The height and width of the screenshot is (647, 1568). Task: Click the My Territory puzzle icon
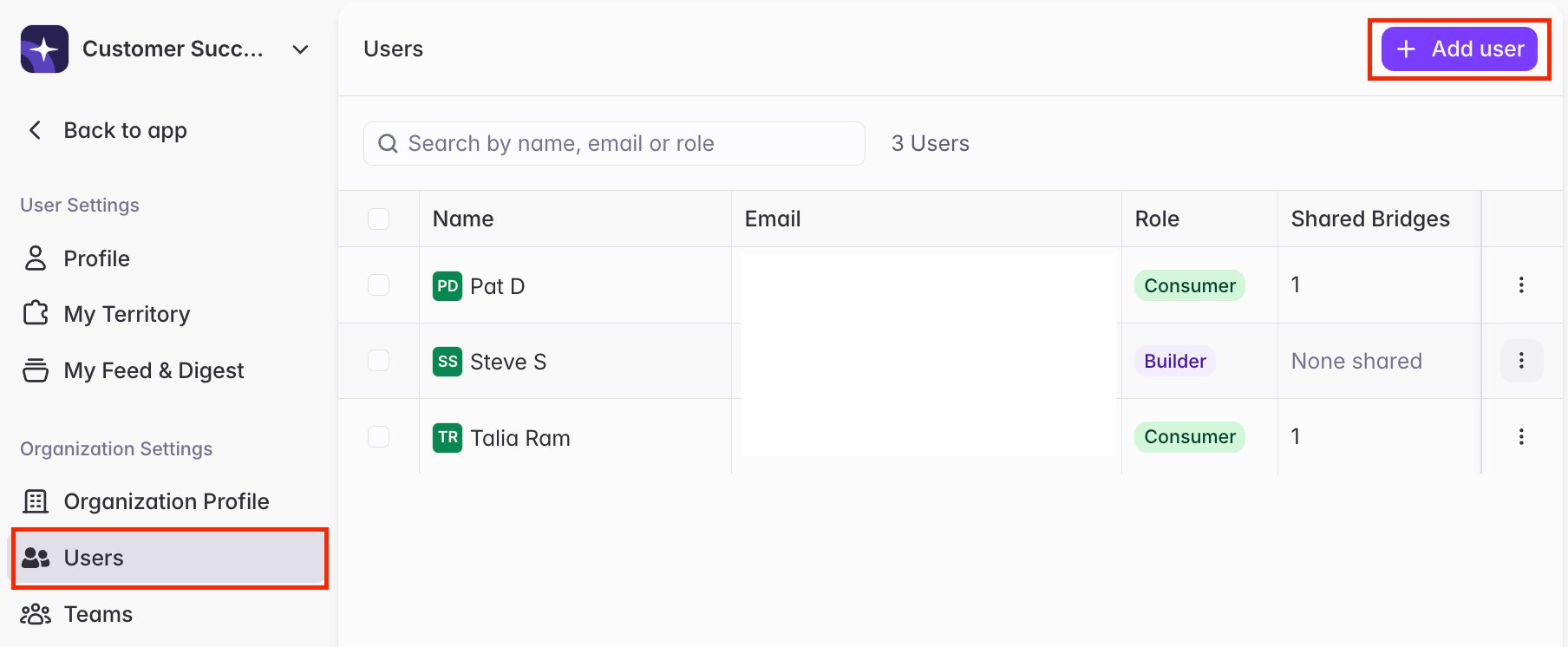click(36, 313)
